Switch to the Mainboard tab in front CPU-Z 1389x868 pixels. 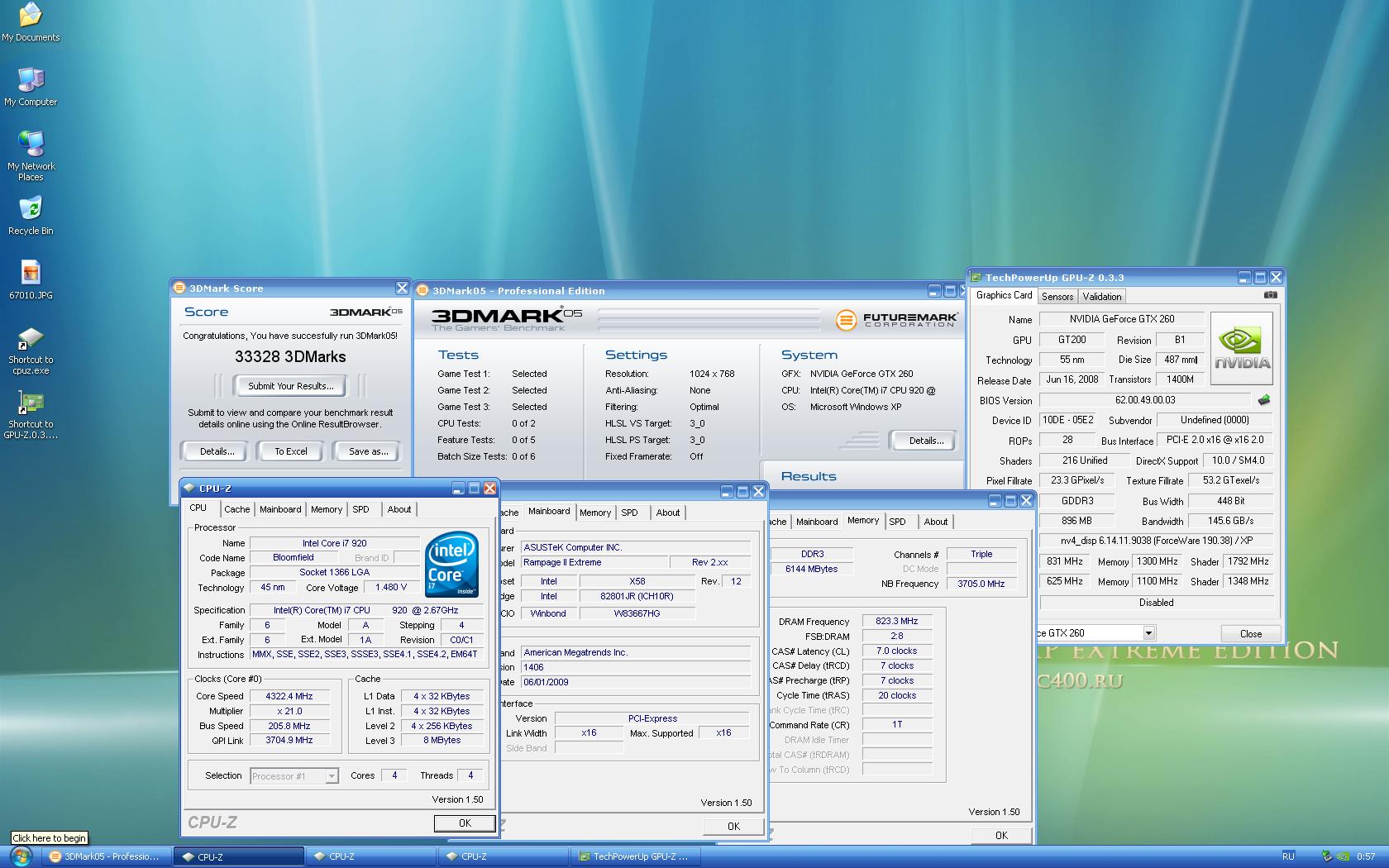[x=280, y=509]
